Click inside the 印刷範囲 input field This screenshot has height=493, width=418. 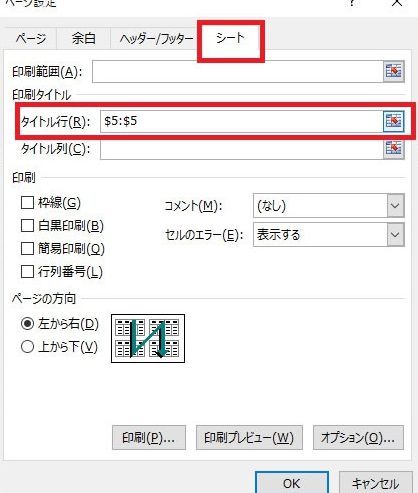click(237, 71)
